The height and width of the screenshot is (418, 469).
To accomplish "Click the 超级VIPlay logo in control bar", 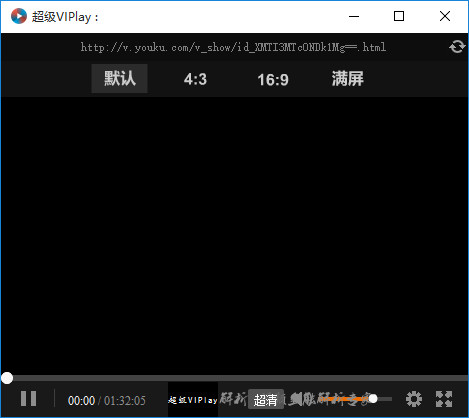I will click(x=193, y=399).
